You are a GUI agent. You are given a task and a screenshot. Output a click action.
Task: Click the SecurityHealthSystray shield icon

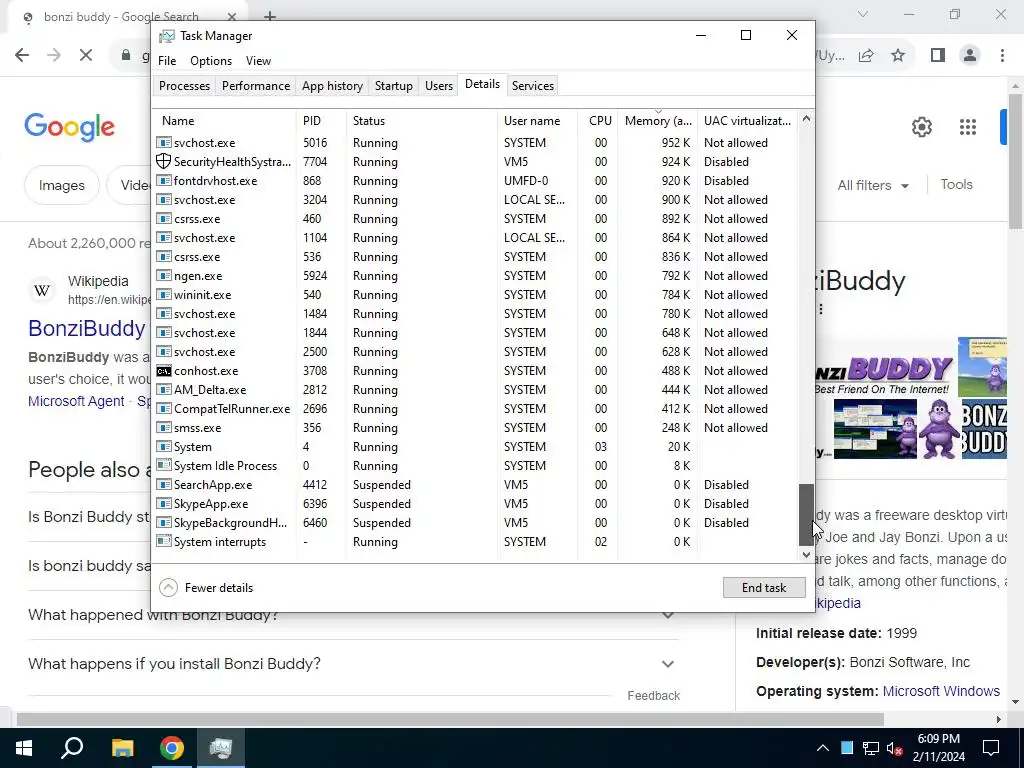[163, 161]
